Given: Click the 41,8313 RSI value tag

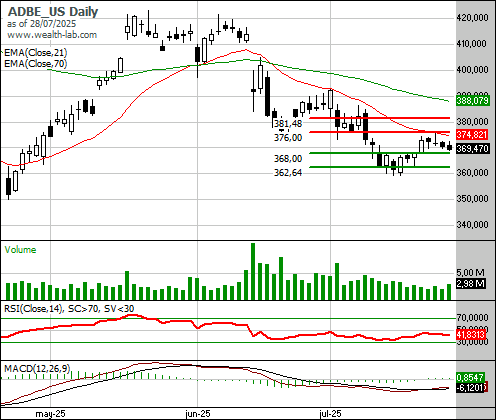Looking at the screenshot, I should point(471,334).
